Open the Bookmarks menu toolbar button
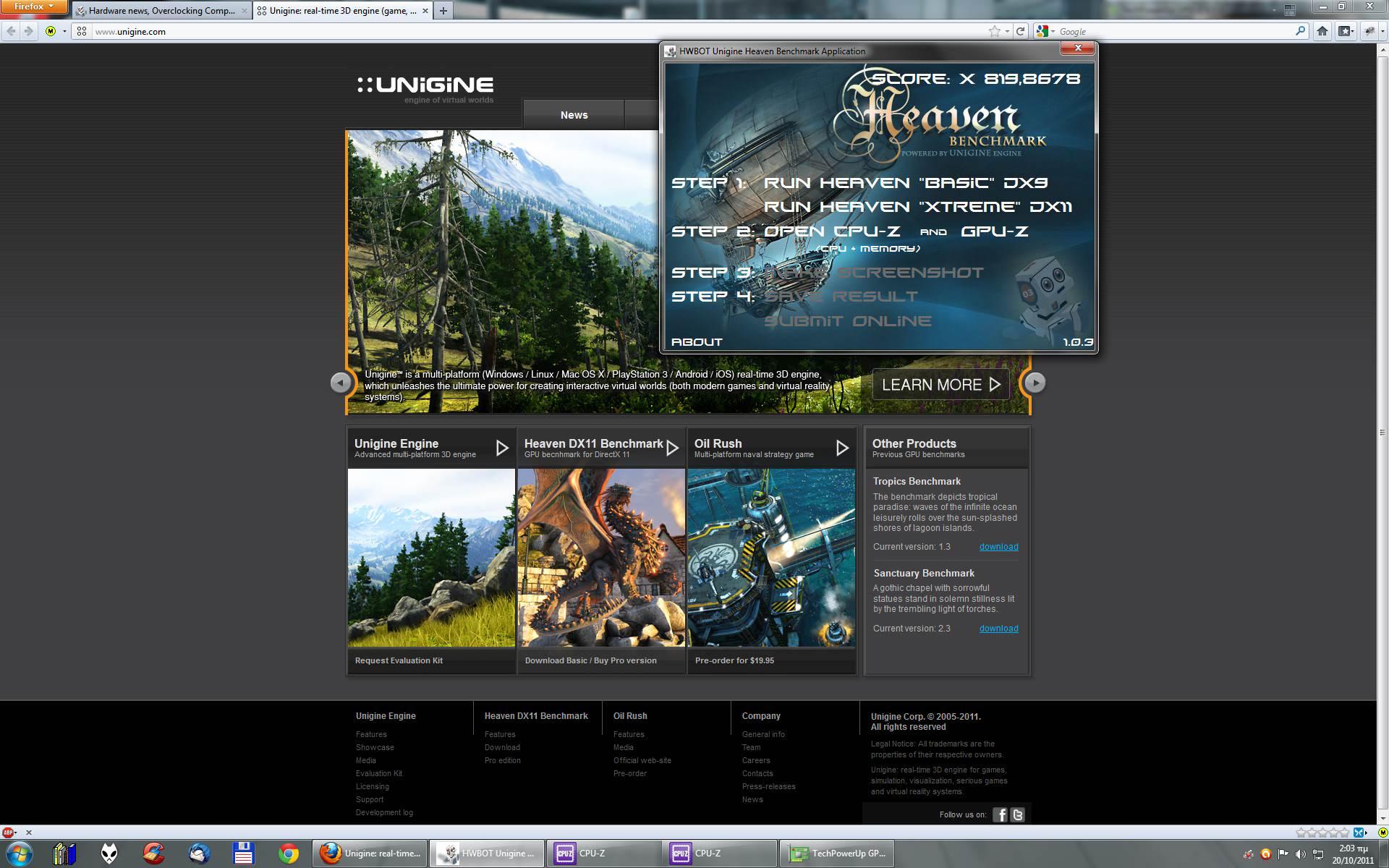Screen dimensions: 1389x868 [1346, 31]
